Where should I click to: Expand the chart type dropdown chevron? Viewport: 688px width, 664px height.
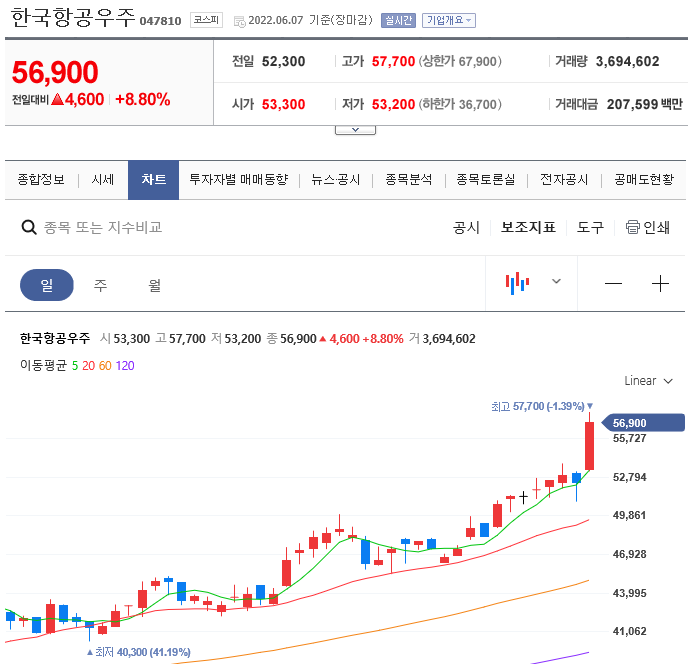[x=556, y=281]
